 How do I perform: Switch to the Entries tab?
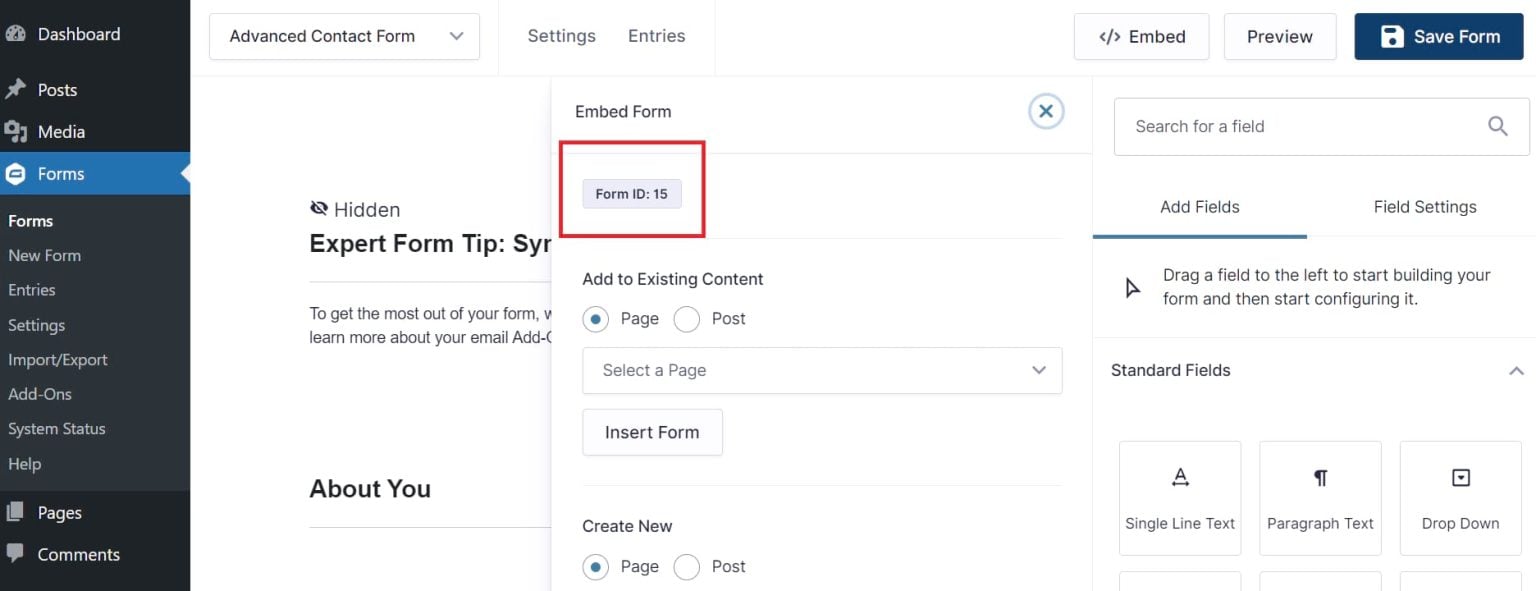tap(656, 35)
